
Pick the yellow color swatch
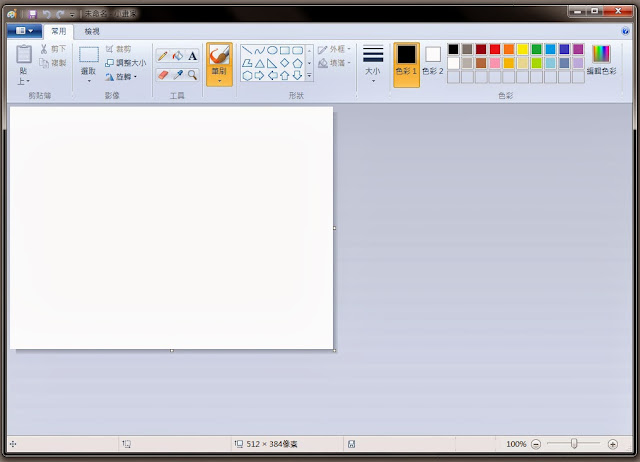point(522,49)
